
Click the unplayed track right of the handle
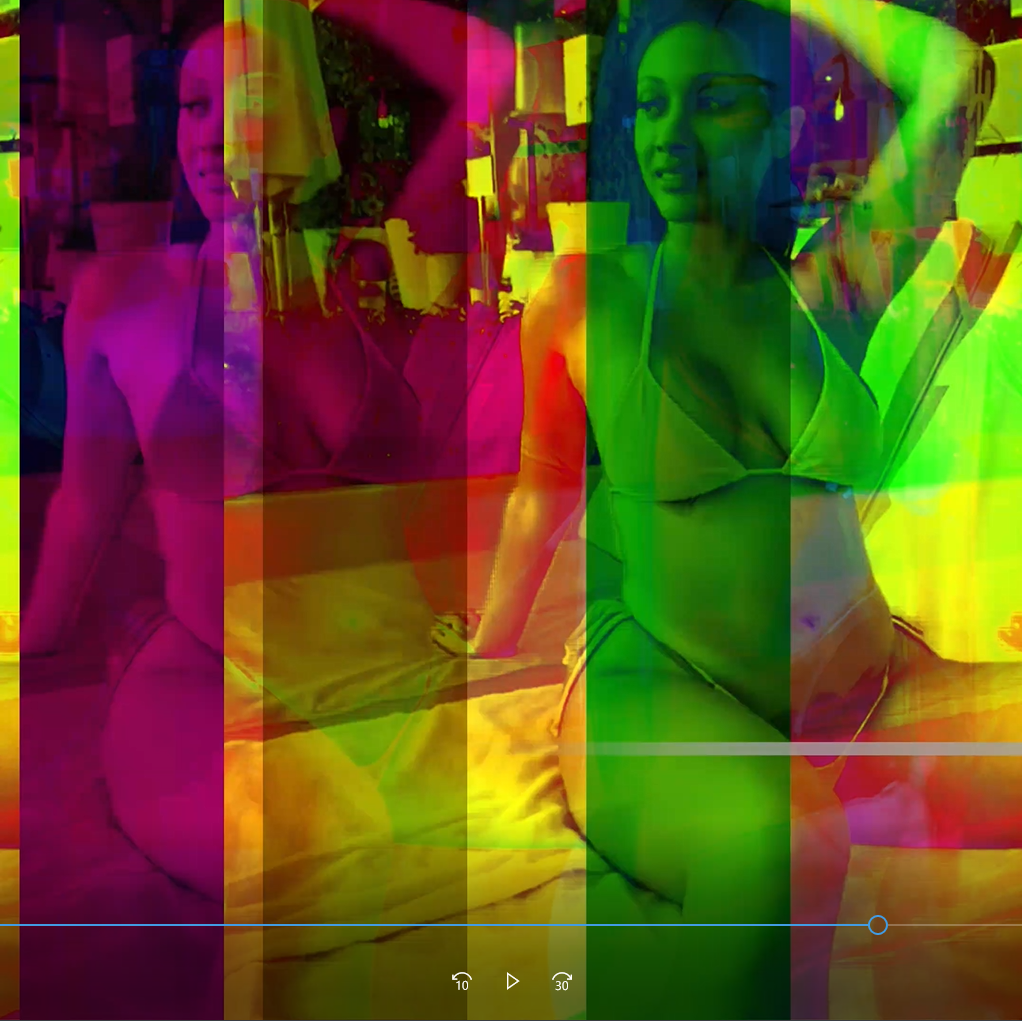point(950,925)
